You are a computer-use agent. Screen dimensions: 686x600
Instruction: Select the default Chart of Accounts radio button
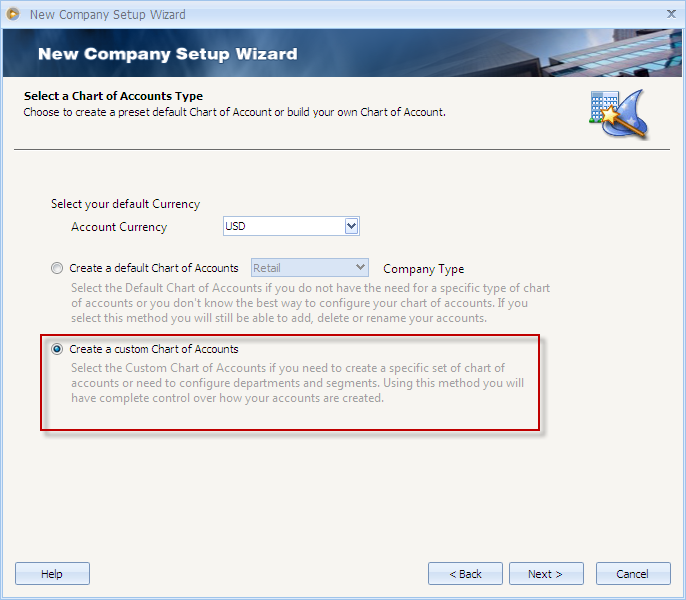click(57, 268)
